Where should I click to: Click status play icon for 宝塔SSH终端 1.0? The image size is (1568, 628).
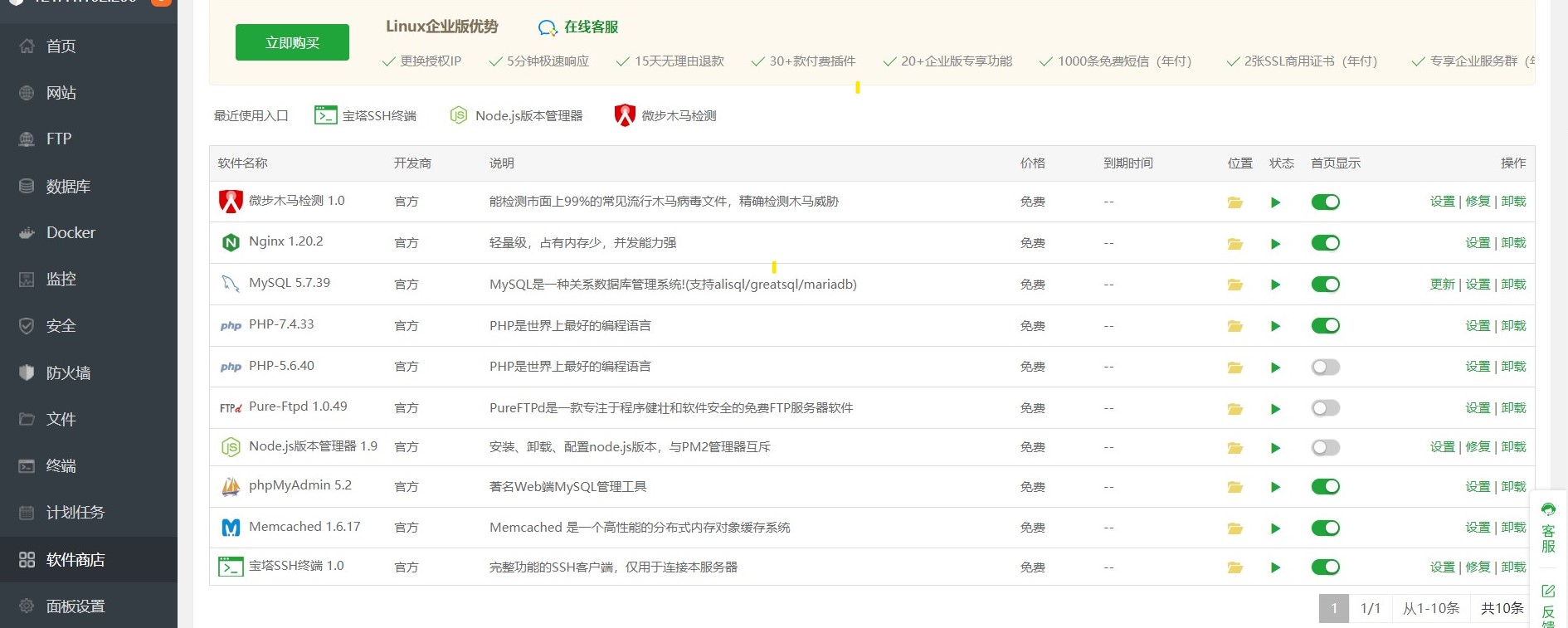click(x=1276, y=568)
